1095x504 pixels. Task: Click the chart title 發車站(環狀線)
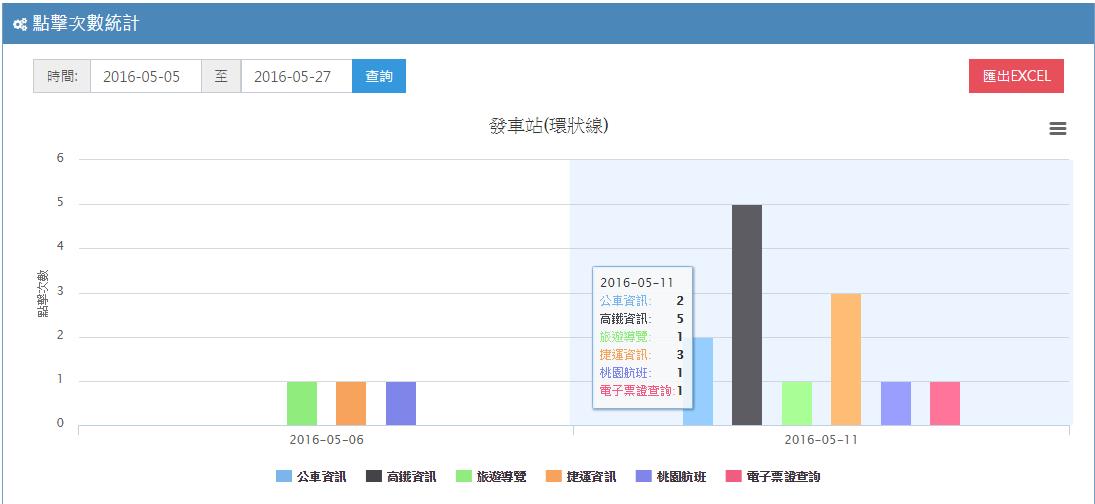[549, 126]
